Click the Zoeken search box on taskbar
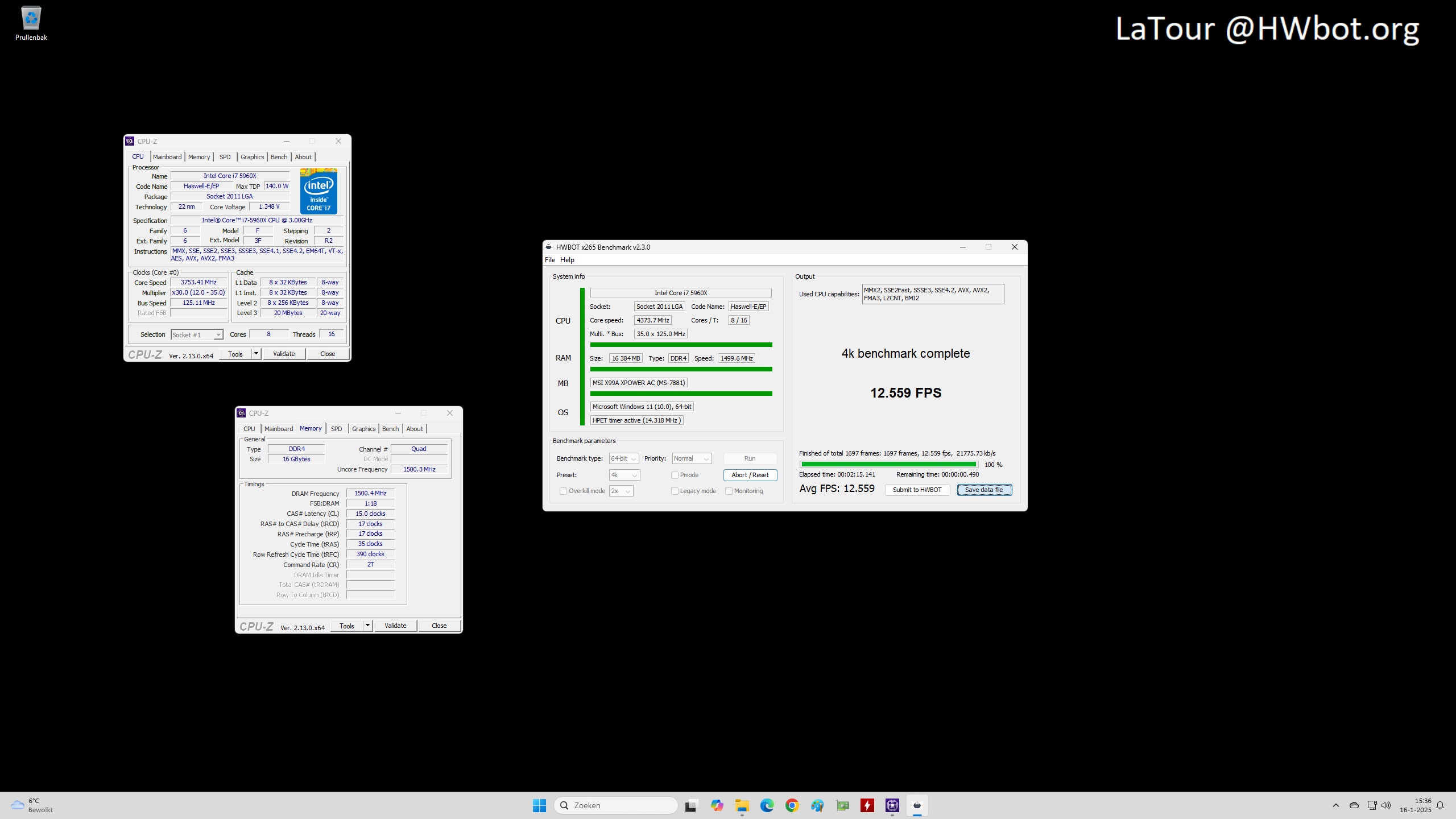 (615, 805)
